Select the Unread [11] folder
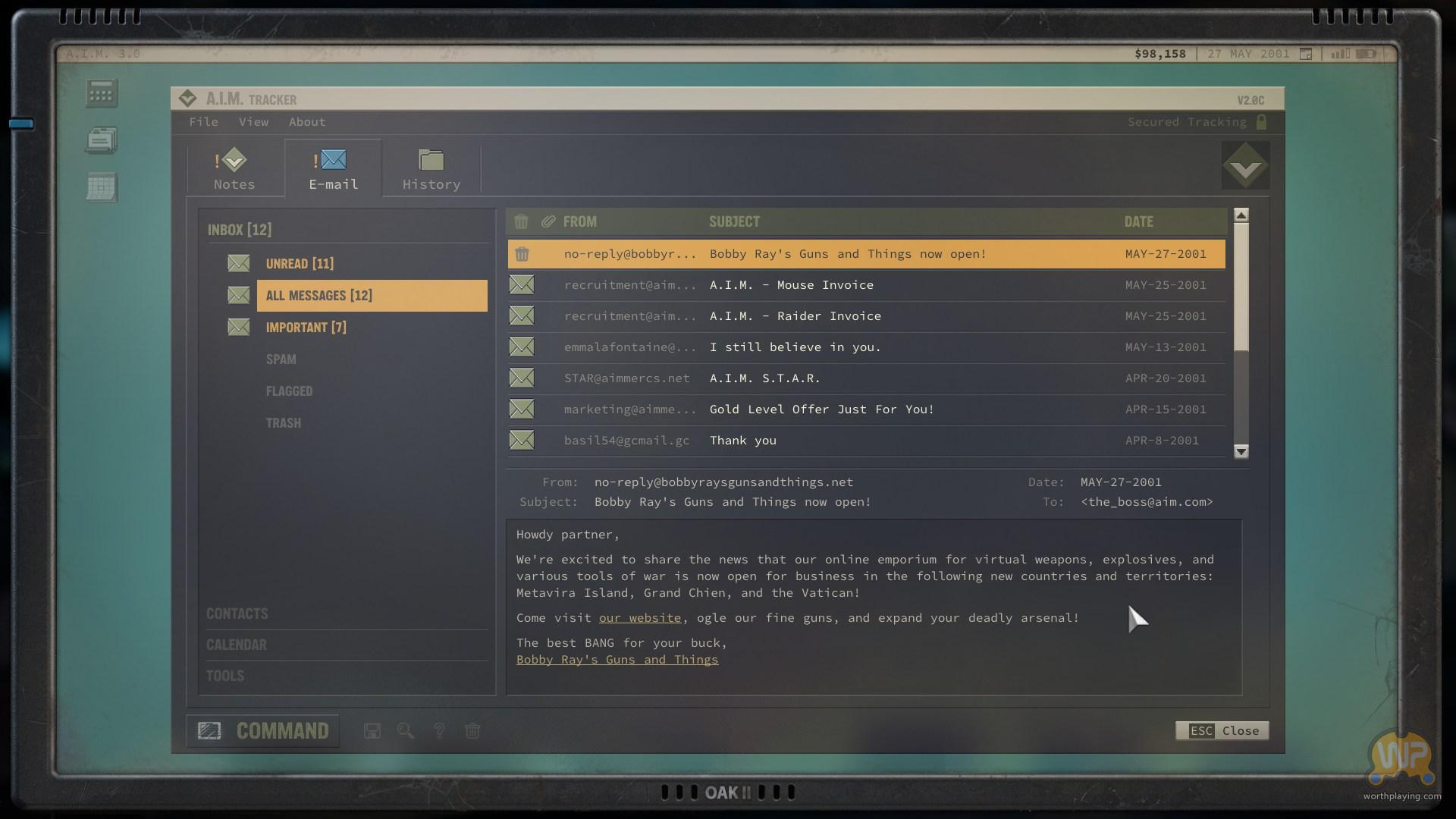1456x819 pixels. [x=300, y=264]
